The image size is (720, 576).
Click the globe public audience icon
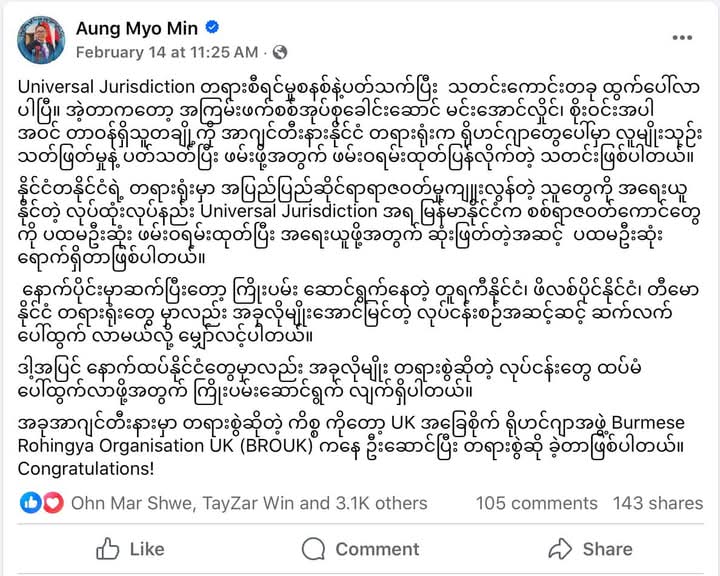279,52
